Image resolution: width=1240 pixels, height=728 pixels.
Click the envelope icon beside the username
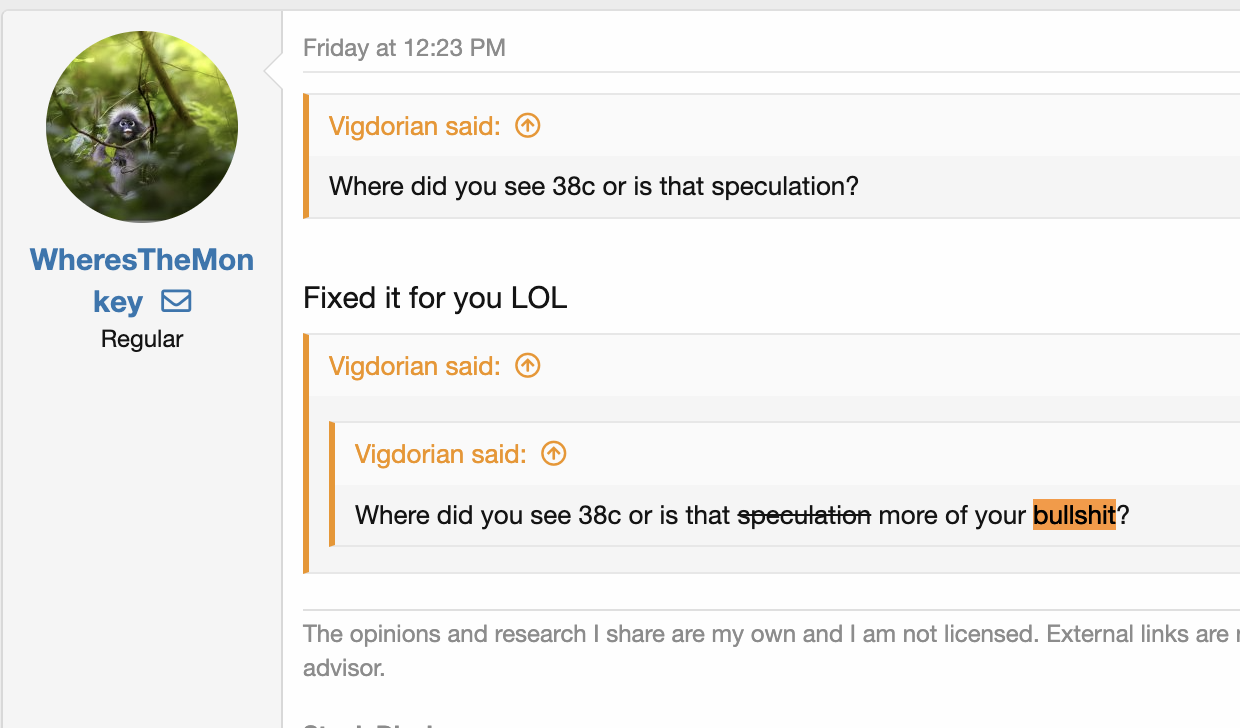pyautogui.click(x=176, y=301)
